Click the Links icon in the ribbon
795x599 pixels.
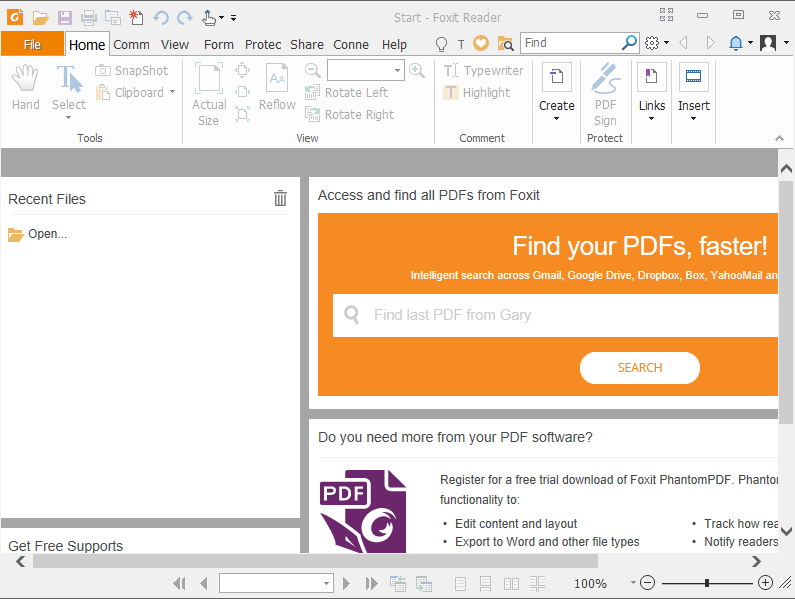click(651, 78)
